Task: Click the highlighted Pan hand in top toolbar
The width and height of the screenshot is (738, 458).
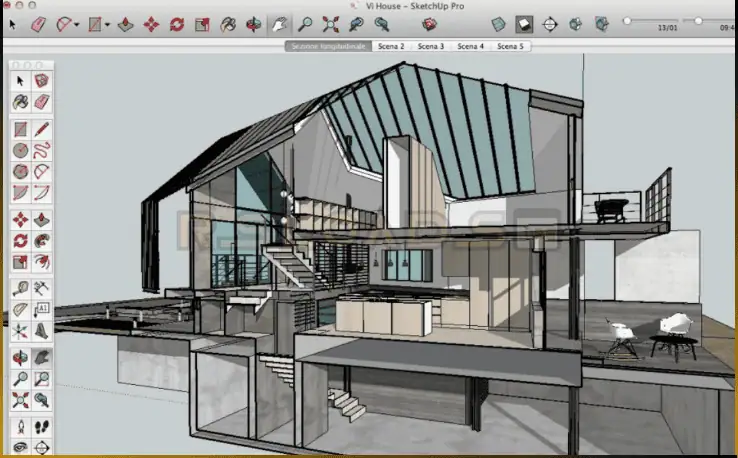Action: pos(279,24)
